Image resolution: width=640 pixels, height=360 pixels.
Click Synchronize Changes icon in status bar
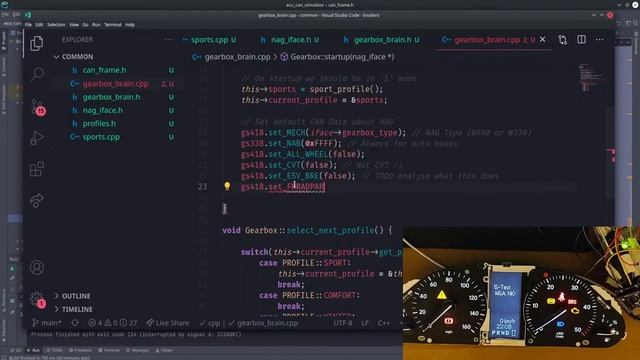(x=75, y=323)
